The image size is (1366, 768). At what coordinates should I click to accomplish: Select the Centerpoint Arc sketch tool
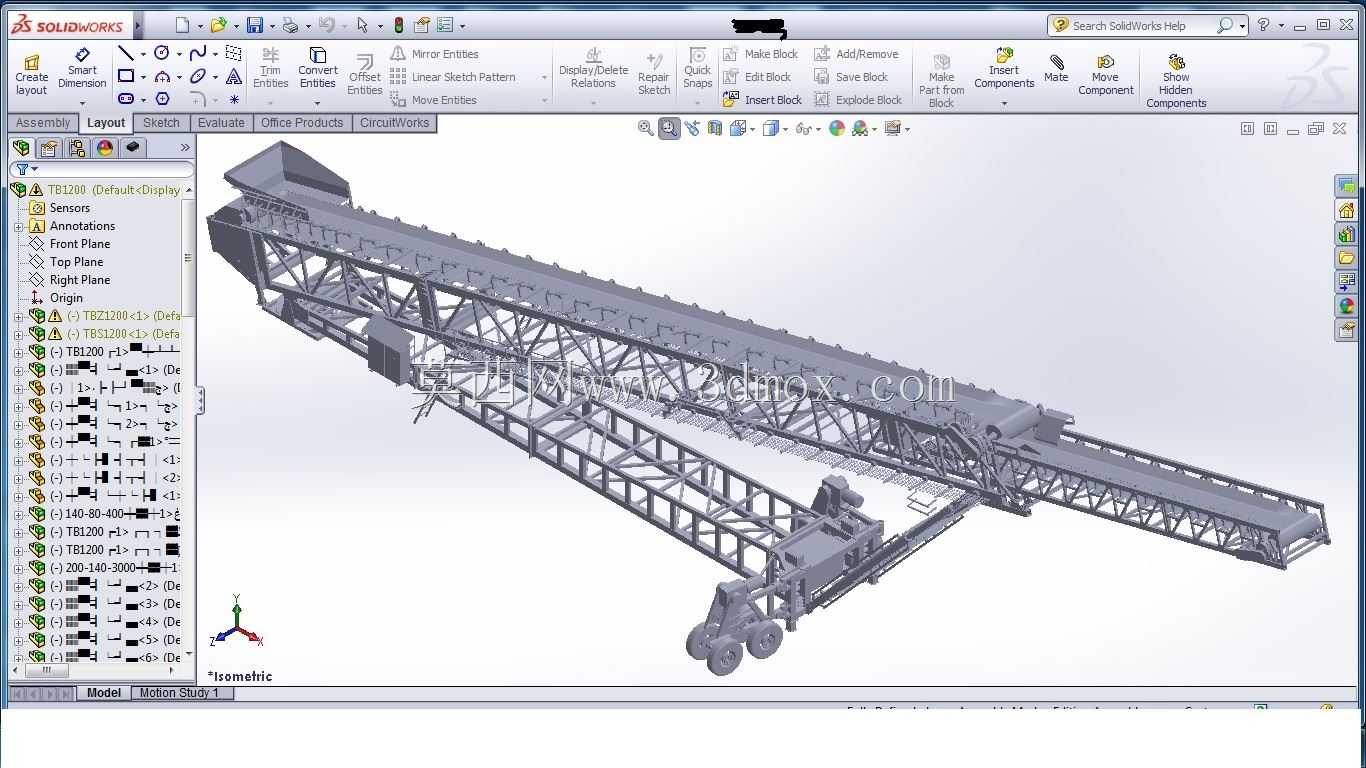[162, 76]
